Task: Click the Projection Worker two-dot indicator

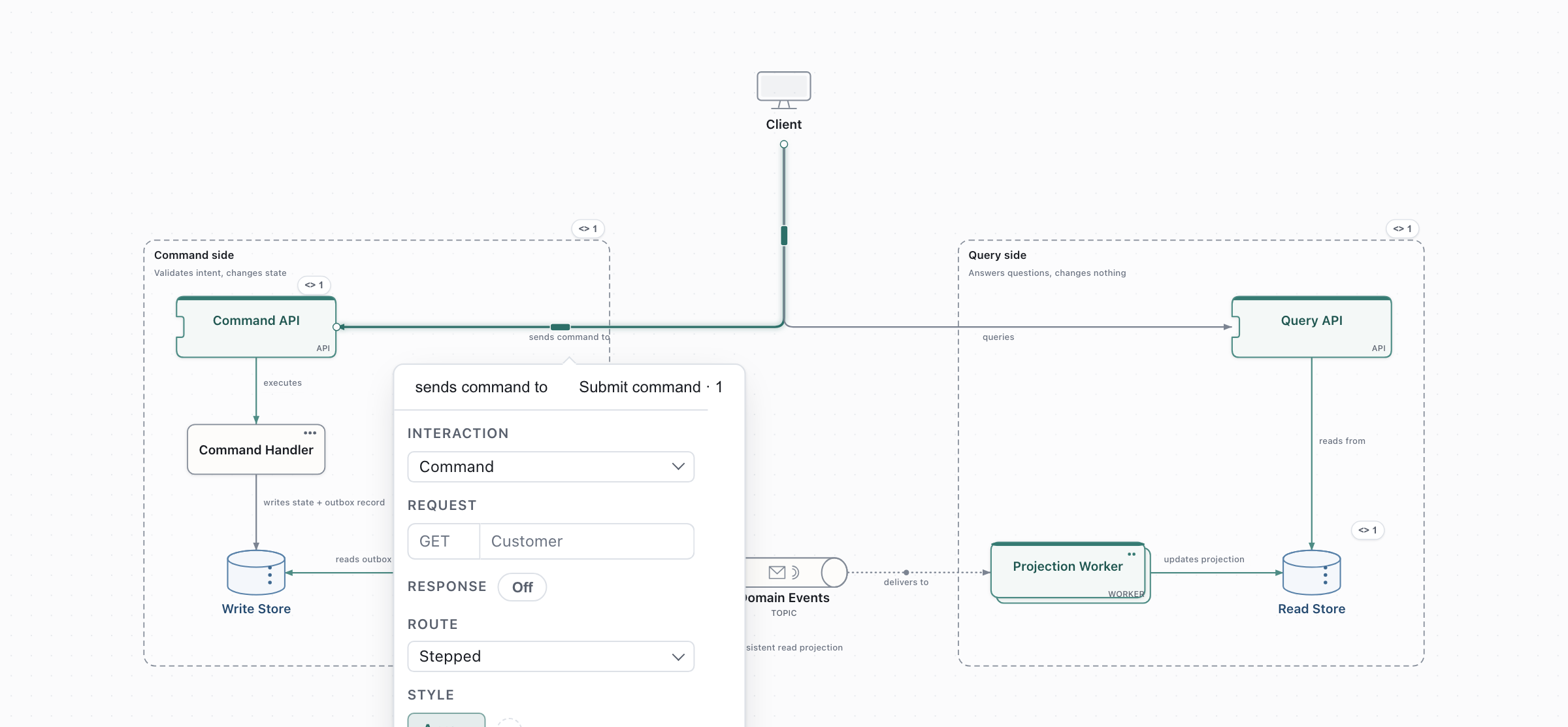Action: (1132, 554)
